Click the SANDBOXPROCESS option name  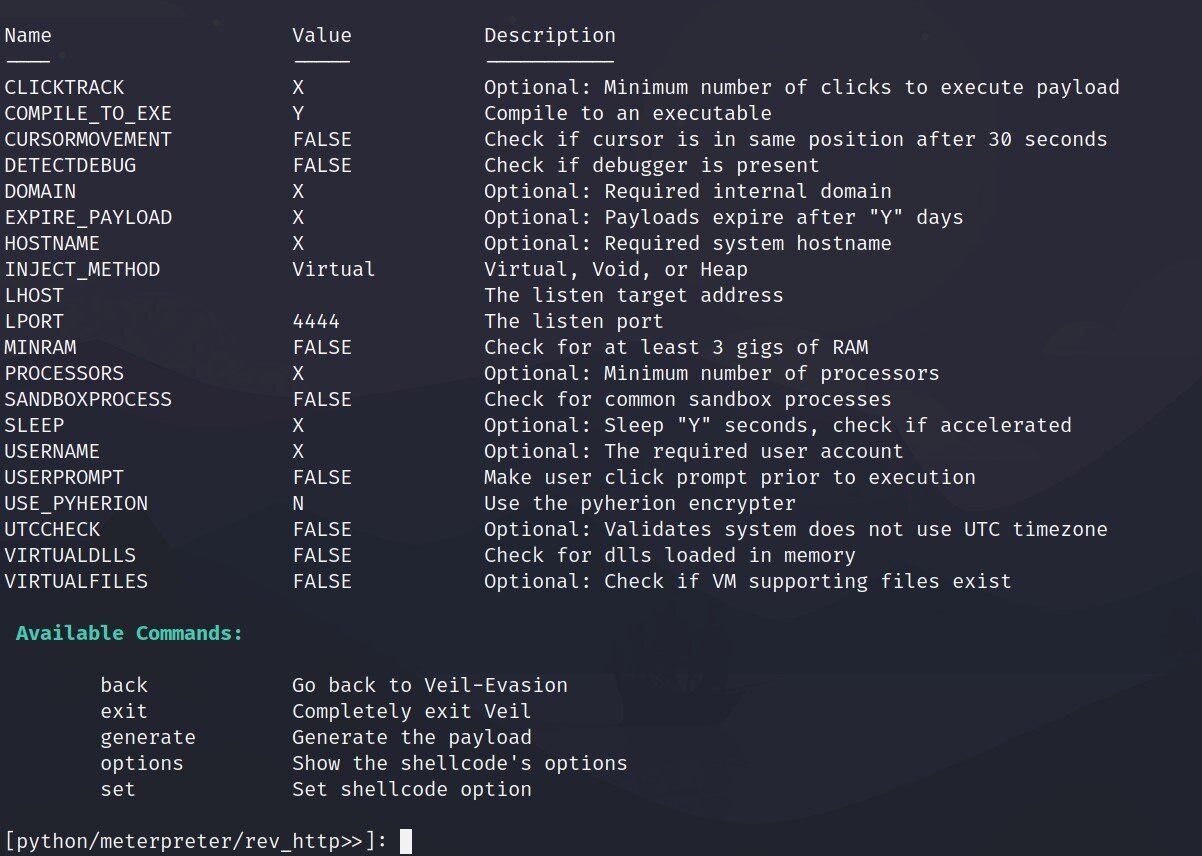[88, 399]
